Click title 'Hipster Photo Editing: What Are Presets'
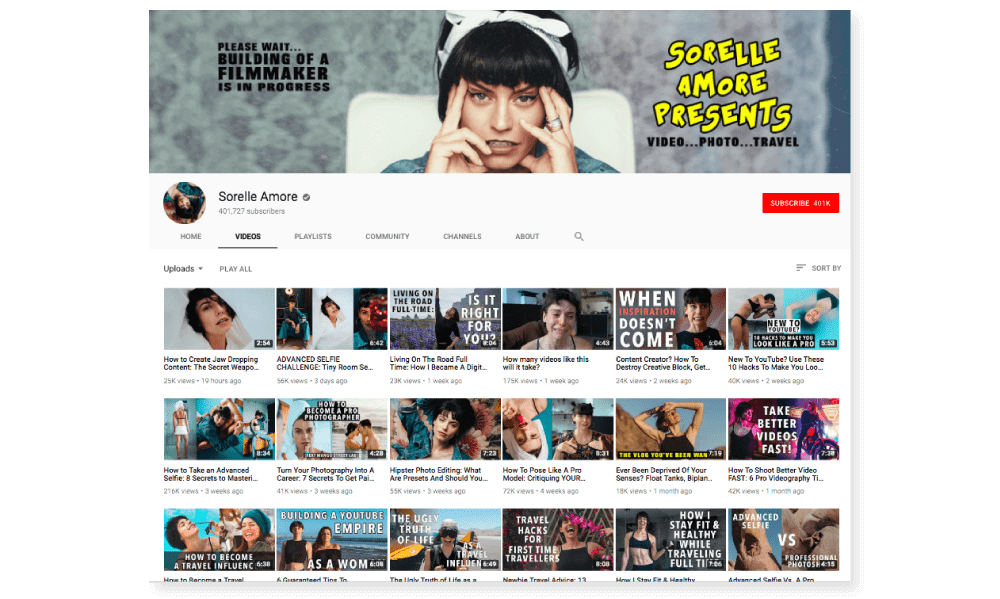This screenshot has width=1000, height=599. click(439, 474)
